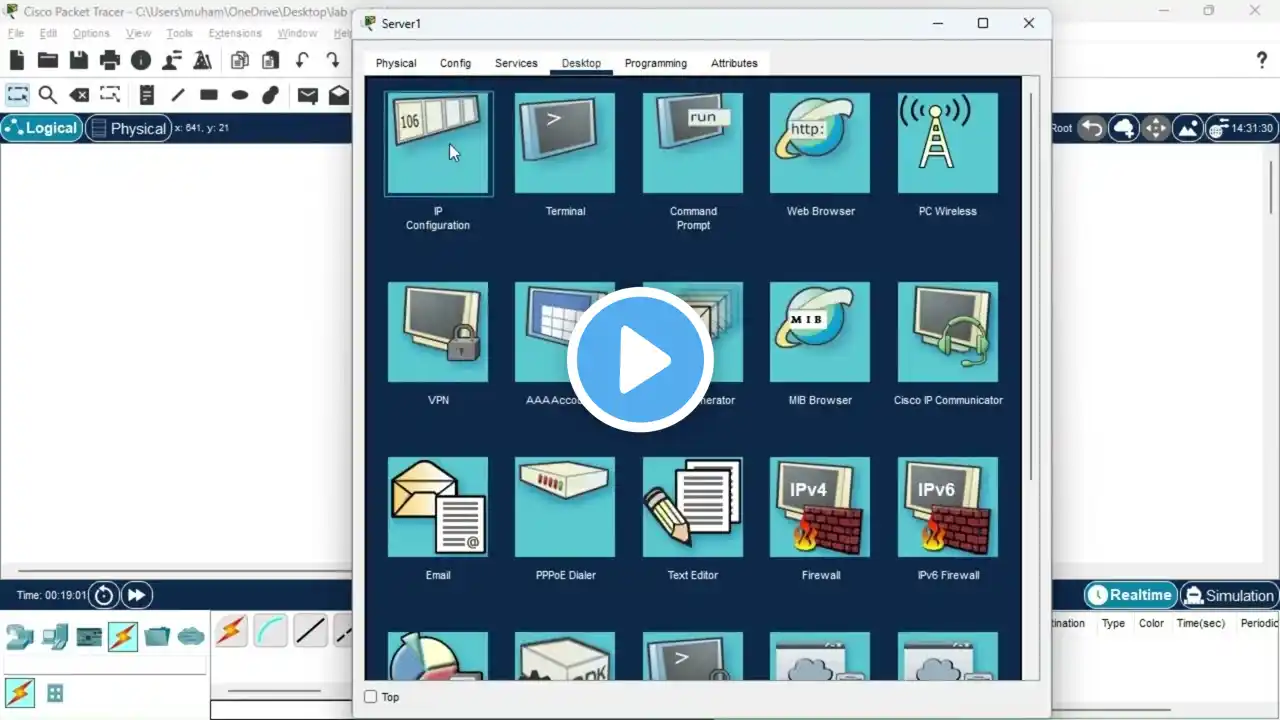Save the network with the floppy icon
Viewport: 1280px width, 720px height.
point(79,60)
